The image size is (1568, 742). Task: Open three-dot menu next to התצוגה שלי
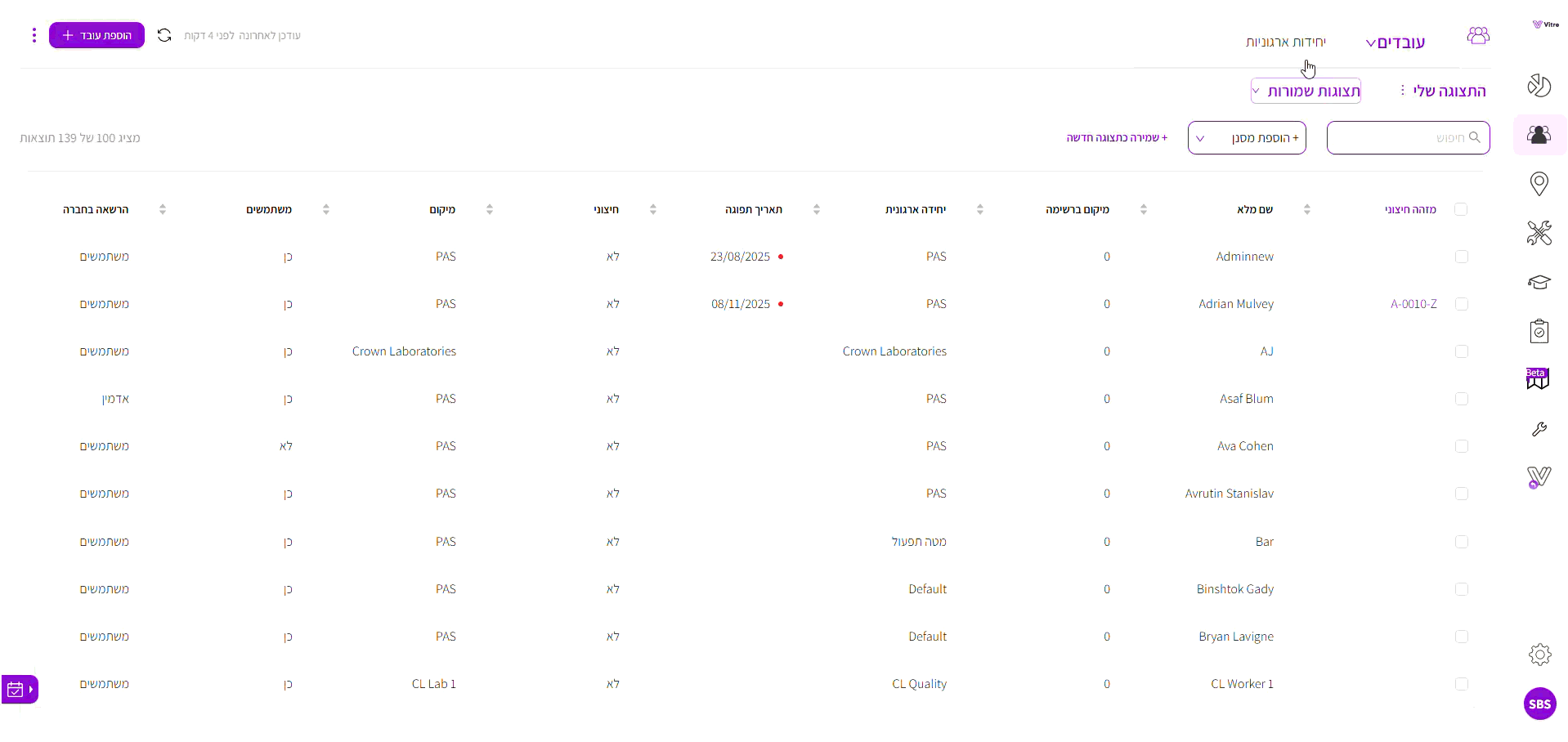point(1402,90)
